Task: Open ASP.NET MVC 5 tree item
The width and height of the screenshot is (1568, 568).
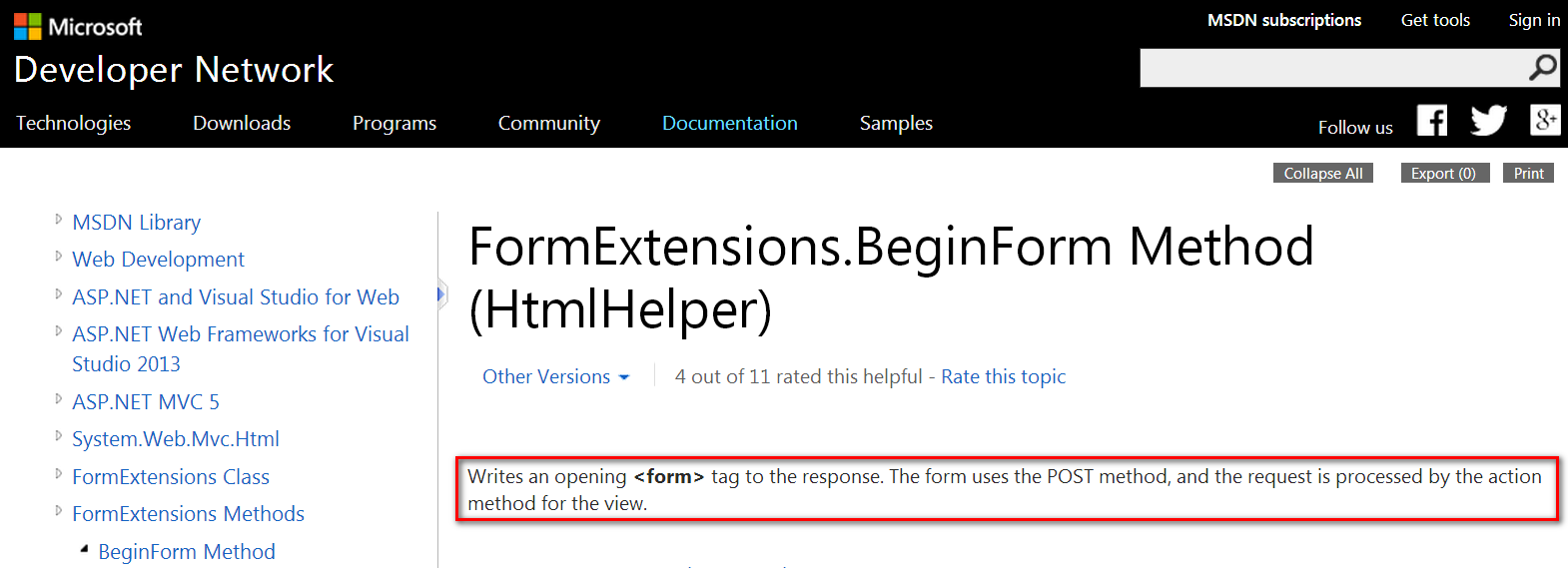Action: tap(146, 401)
